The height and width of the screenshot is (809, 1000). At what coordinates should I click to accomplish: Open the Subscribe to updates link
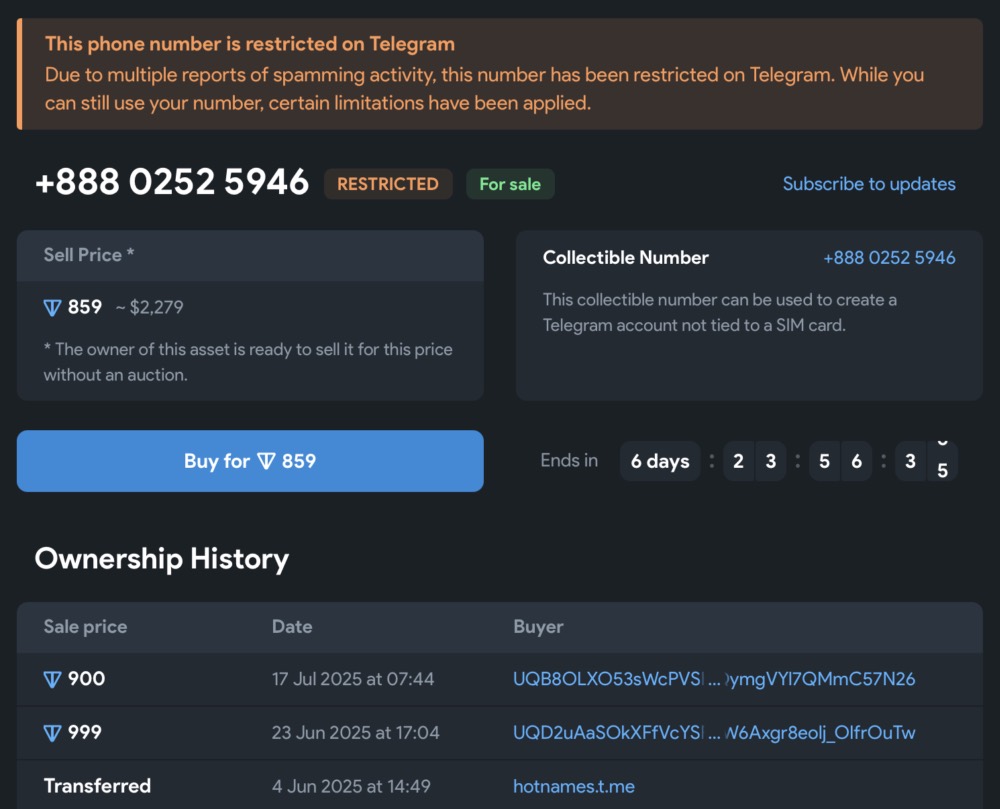click(868, 184)
